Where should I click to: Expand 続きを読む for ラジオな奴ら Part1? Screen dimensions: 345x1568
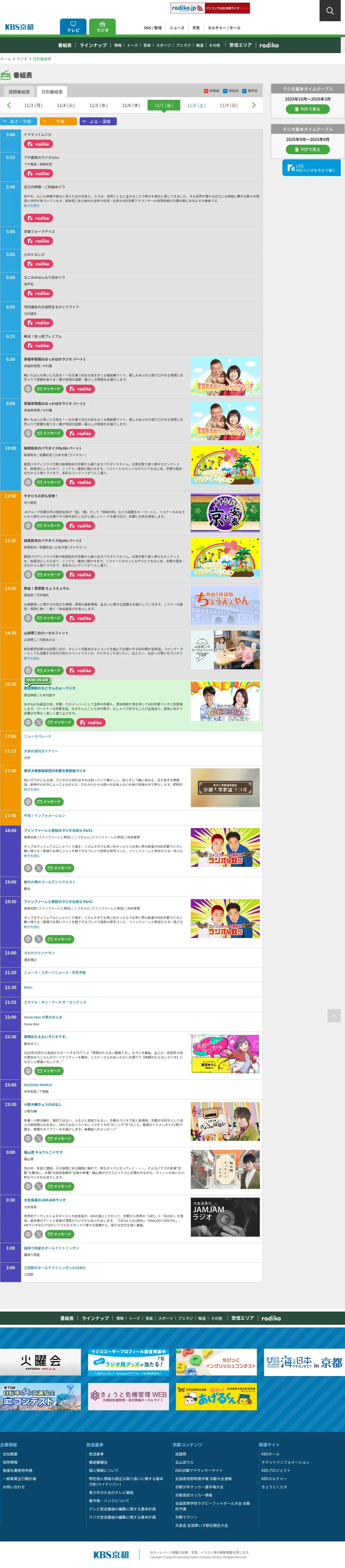point(32,856)
